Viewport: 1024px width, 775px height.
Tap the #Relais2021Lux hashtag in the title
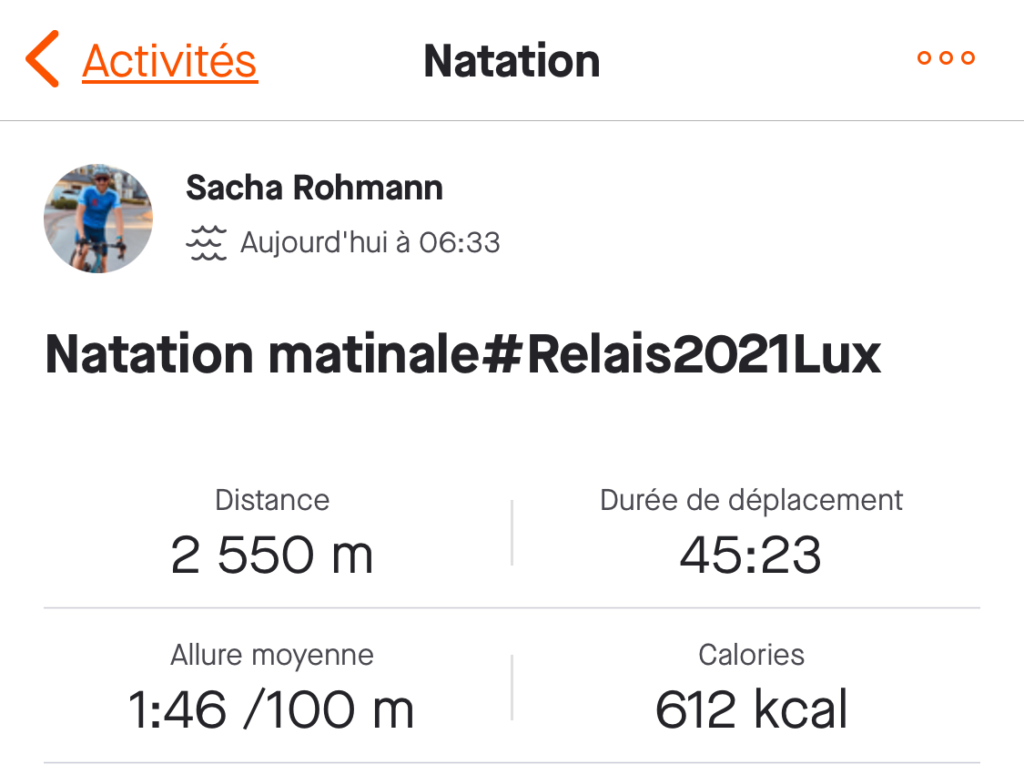tap(680, 354)
